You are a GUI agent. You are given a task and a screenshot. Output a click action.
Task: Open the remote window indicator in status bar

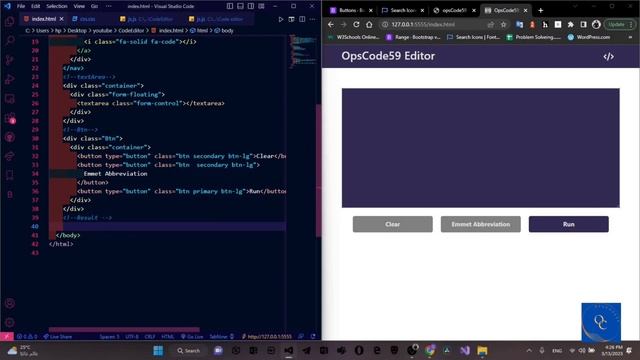[x=7, y=337]
